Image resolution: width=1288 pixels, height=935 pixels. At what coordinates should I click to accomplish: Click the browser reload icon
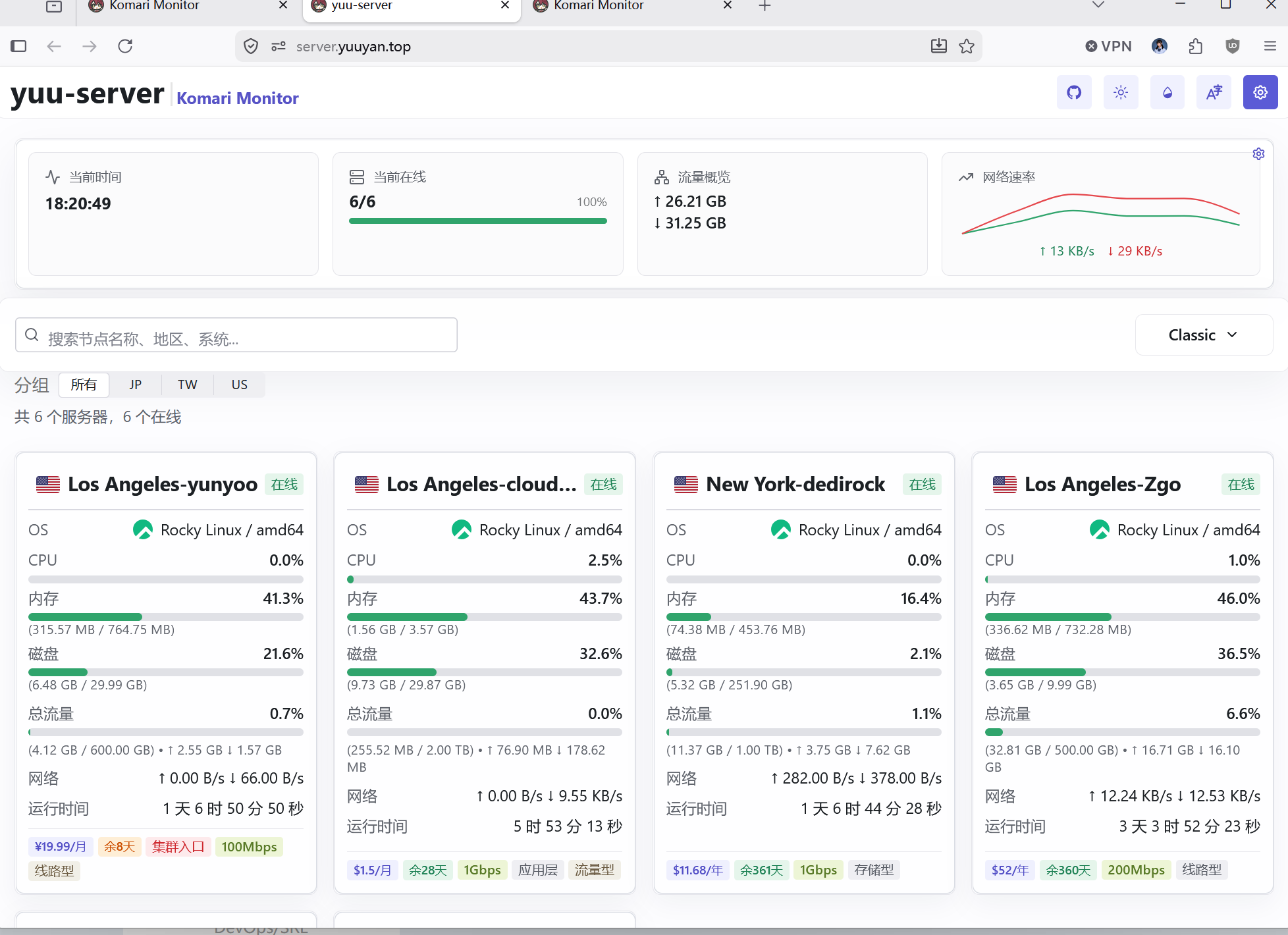coord(125,46)
